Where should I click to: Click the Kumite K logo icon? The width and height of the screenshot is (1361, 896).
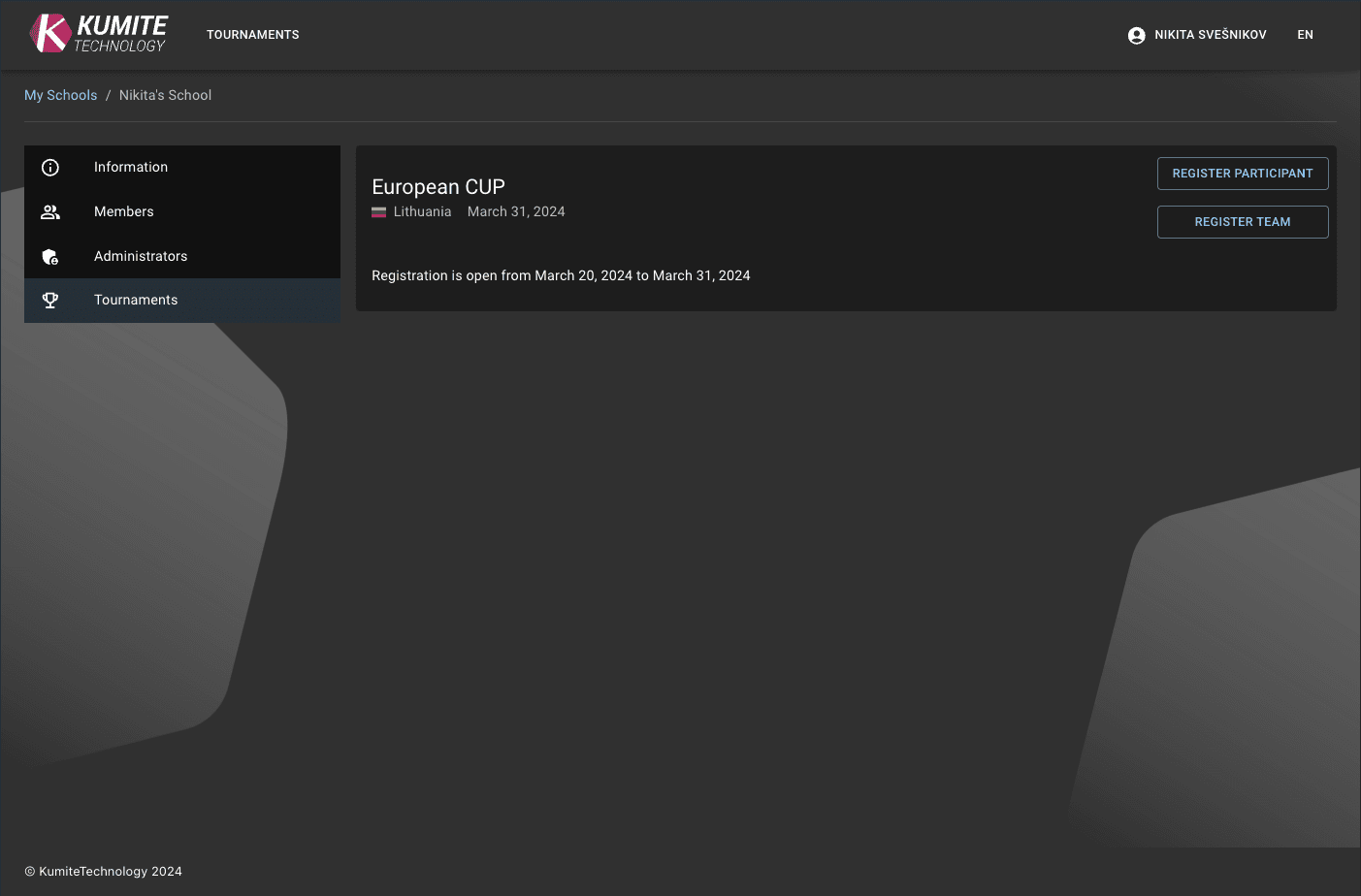[49, 34]
